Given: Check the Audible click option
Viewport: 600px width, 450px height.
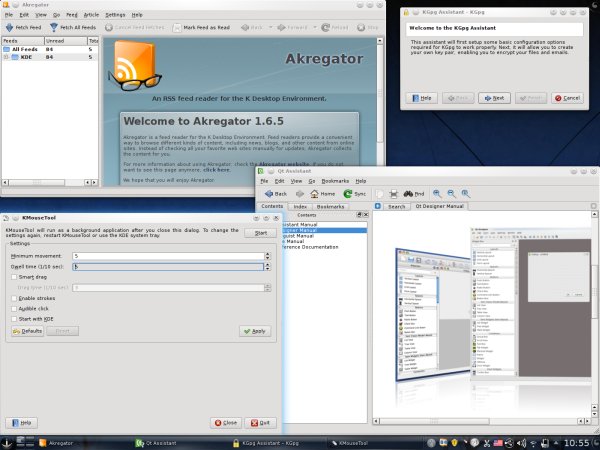Looking at the screenshot, I should [x=13, y=308].
